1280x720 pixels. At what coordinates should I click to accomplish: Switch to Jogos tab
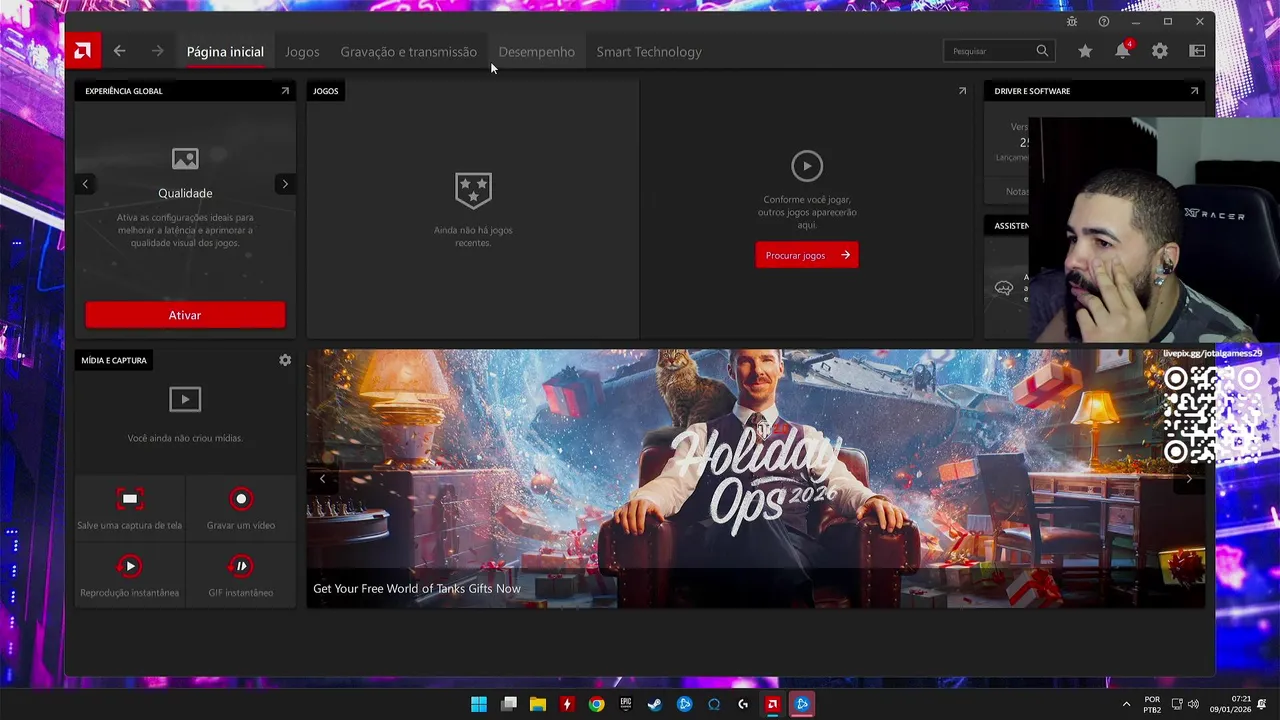[302, 52]
